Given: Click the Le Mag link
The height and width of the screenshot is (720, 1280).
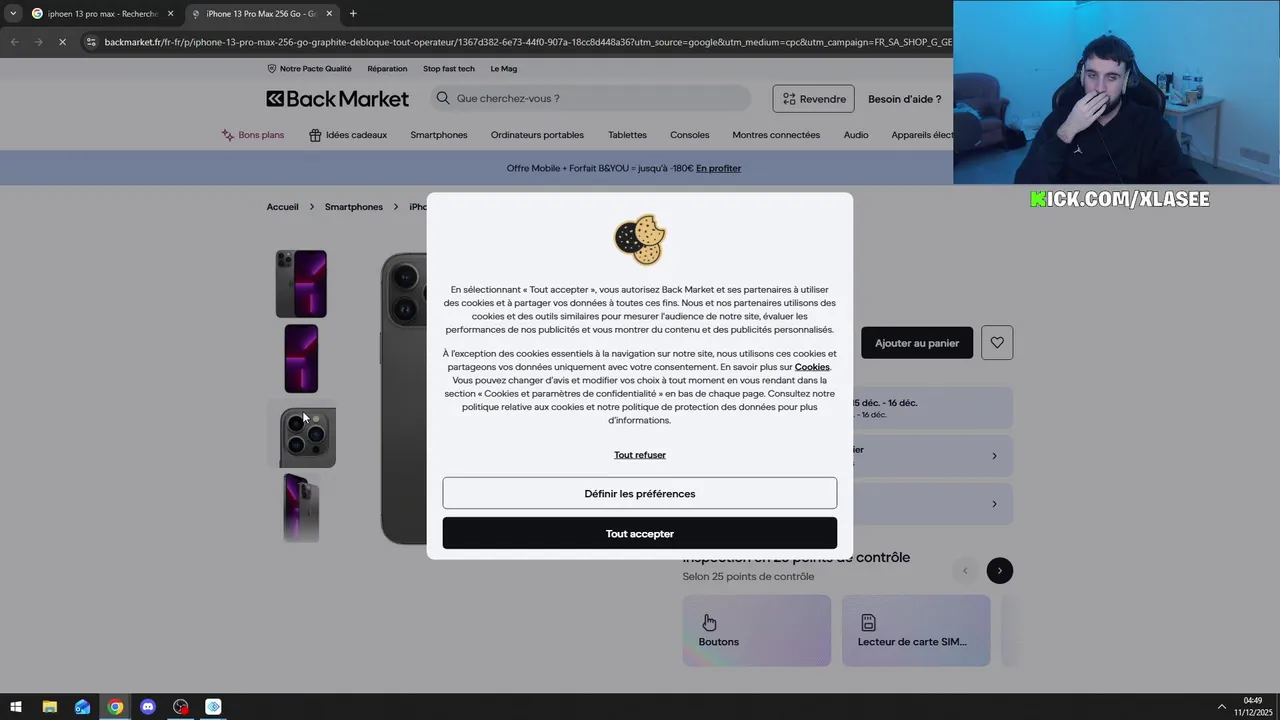Looking at the screenshot, I should coord(504,69).
